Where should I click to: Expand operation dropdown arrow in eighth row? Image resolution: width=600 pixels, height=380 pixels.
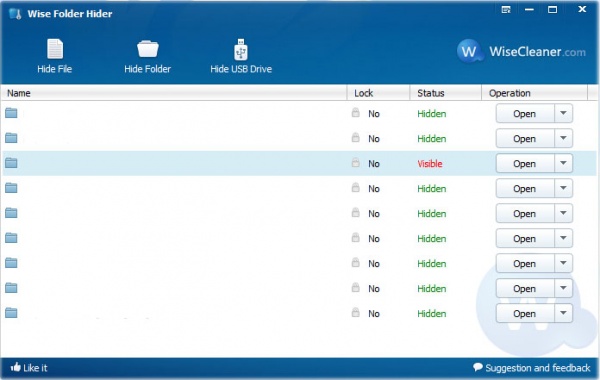(x=563, y=289)
